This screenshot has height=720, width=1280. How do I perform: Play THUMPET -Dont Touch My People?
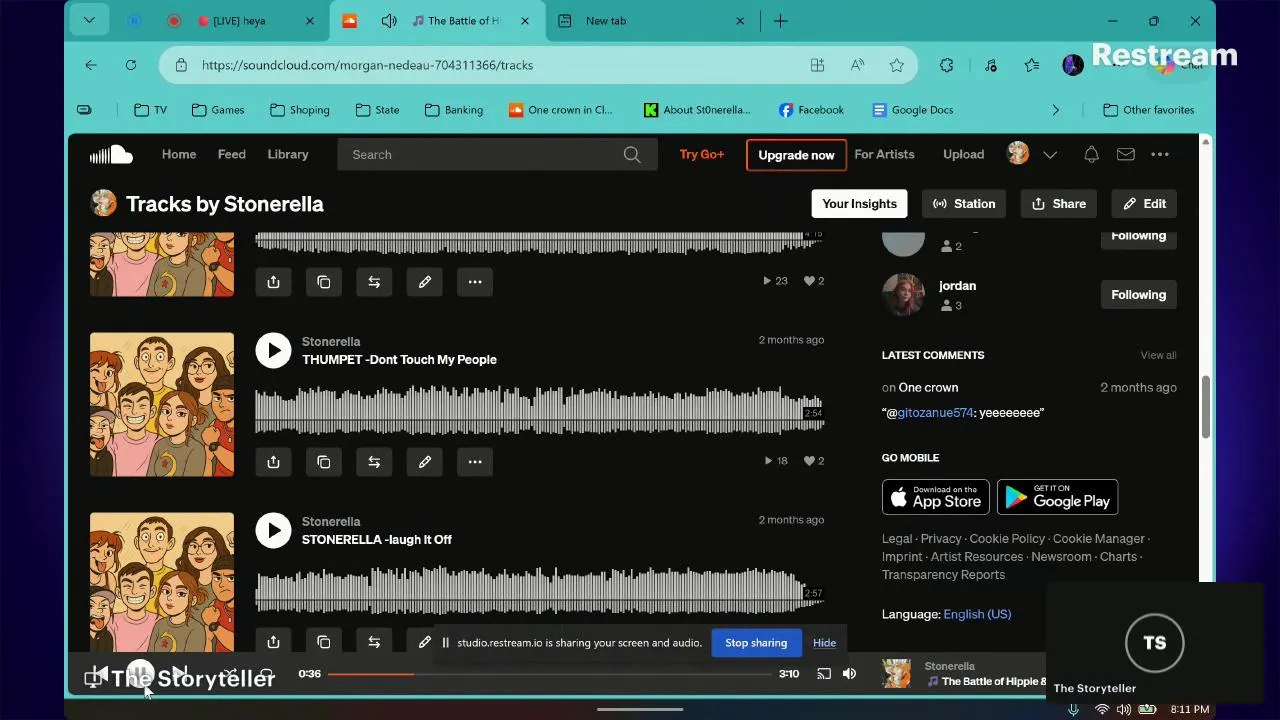click(273, 350)
